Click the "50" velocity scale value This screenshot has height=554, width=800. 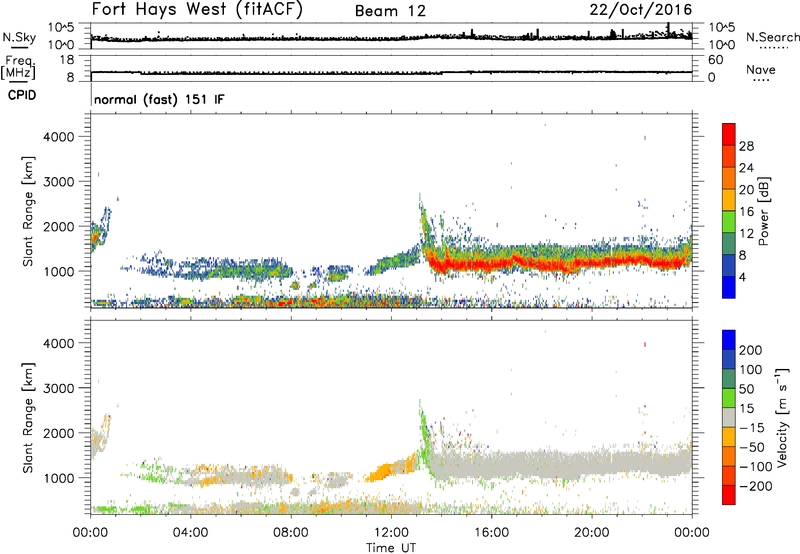(746, 389)
